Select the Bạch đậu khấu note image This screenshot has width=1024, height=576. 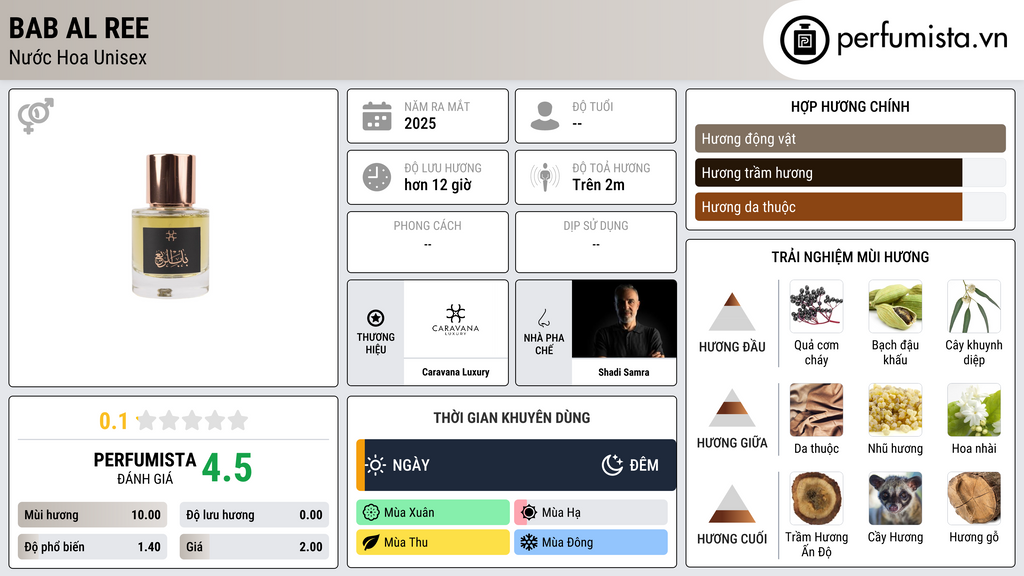(895, 307)
